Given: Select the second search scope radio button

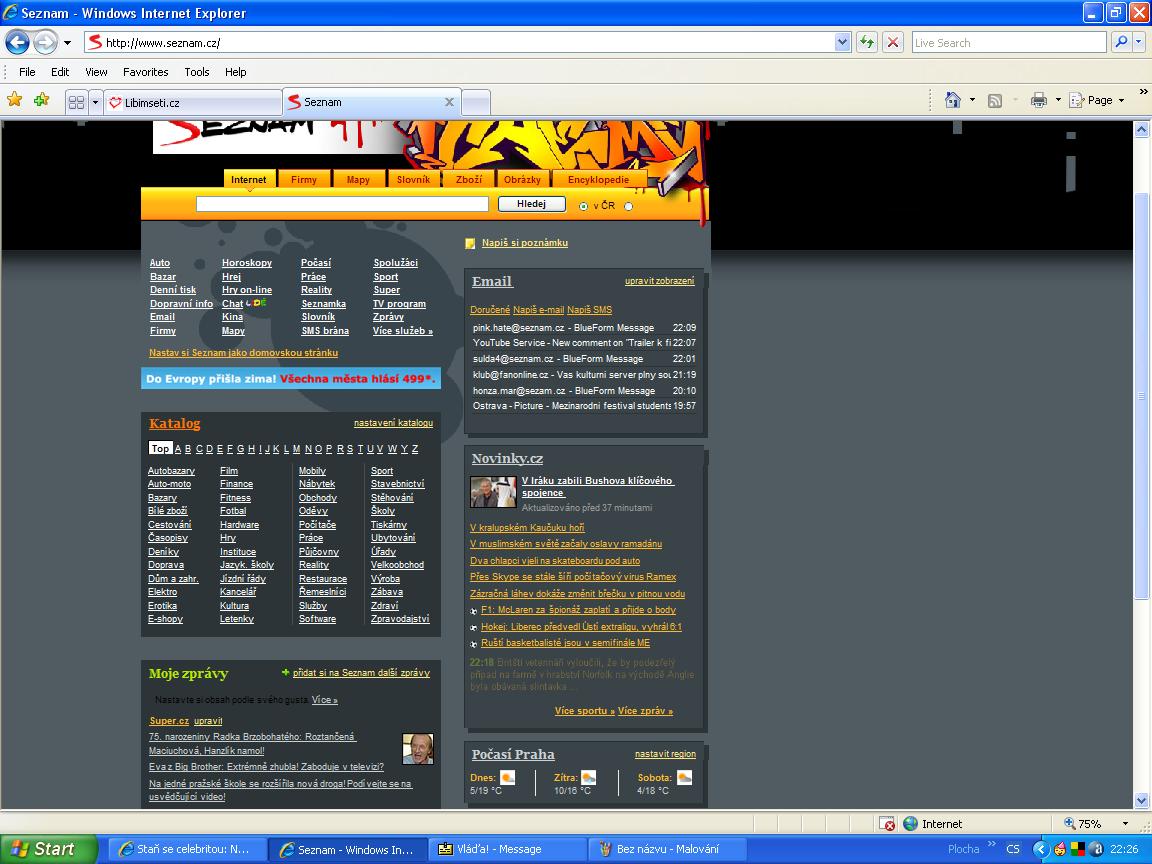Looking at the screenshot, I should pyautogui.click(x=628, y=206).
